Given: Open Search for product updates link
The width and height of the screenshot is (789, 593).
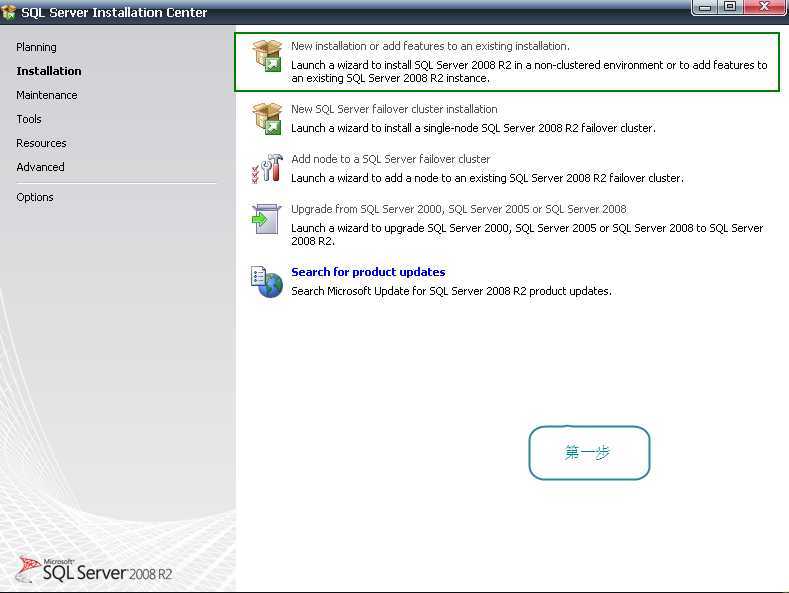Looking at the screenshot, I should pos(368,272).
